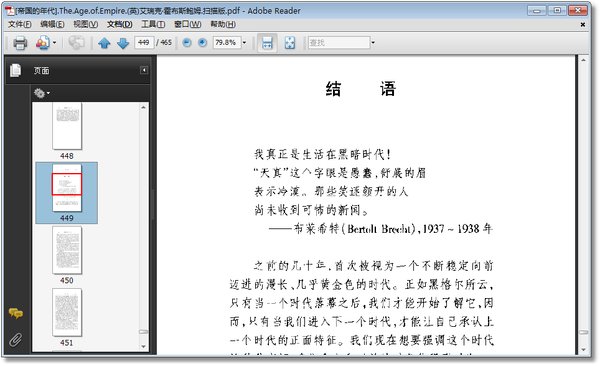Image resolution: width=600 pixels, height=366 pixels.
Task: Toggle the Pages panel icon
Action: pos(16,70)
